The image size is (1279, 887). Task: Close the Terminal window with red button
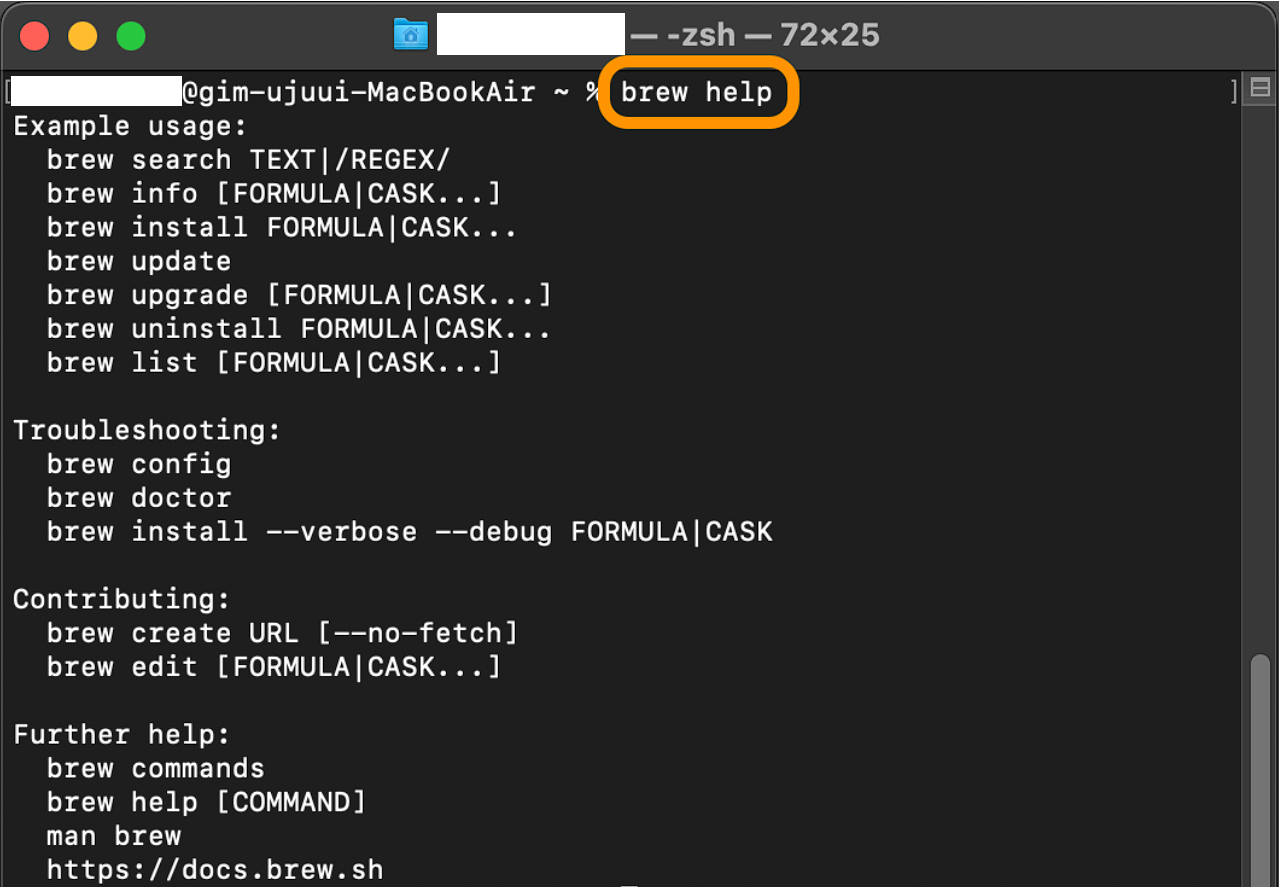coord(35,36)
